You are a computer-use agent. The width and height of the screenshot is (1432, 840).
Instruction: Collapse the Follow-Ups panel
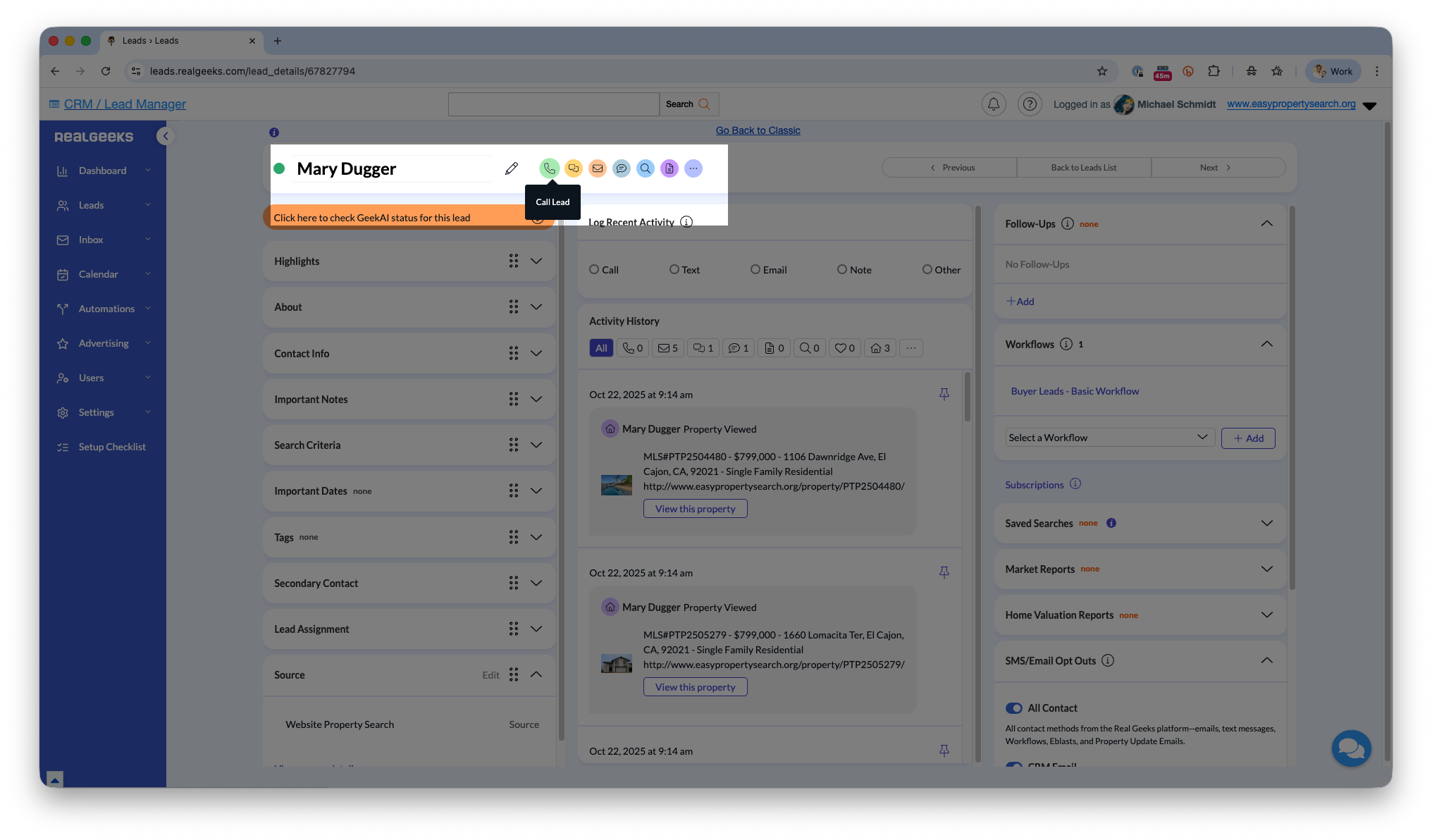coord(1266,223)
